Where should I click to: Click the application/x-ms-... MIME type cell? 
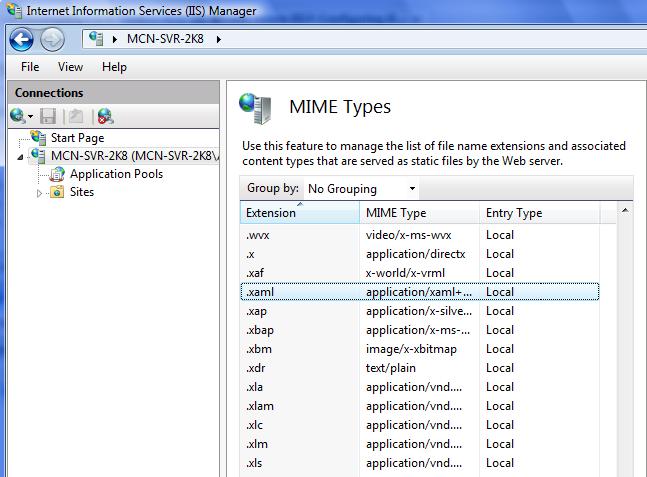click(x=418, y=330)
